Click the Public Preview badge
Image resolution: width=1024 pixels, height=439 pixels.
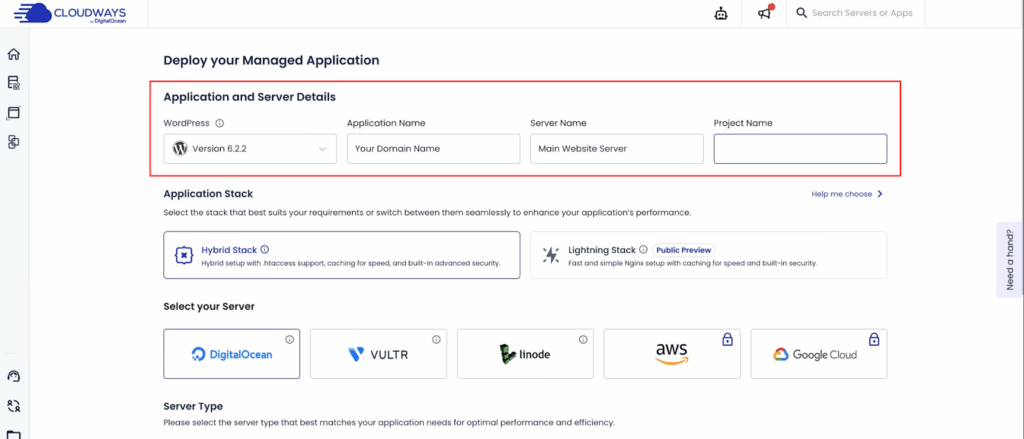coord(684,250)
